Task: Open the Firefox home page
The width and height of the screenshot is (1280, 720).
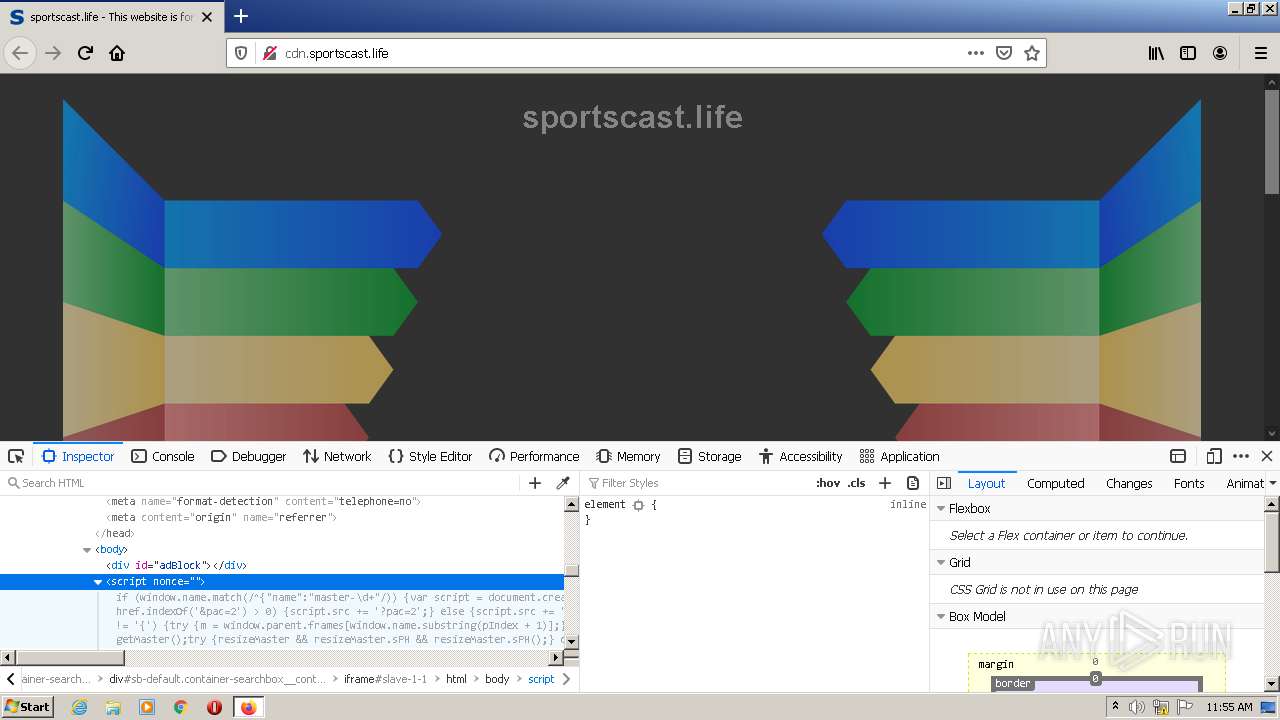Action: [117, 53]
